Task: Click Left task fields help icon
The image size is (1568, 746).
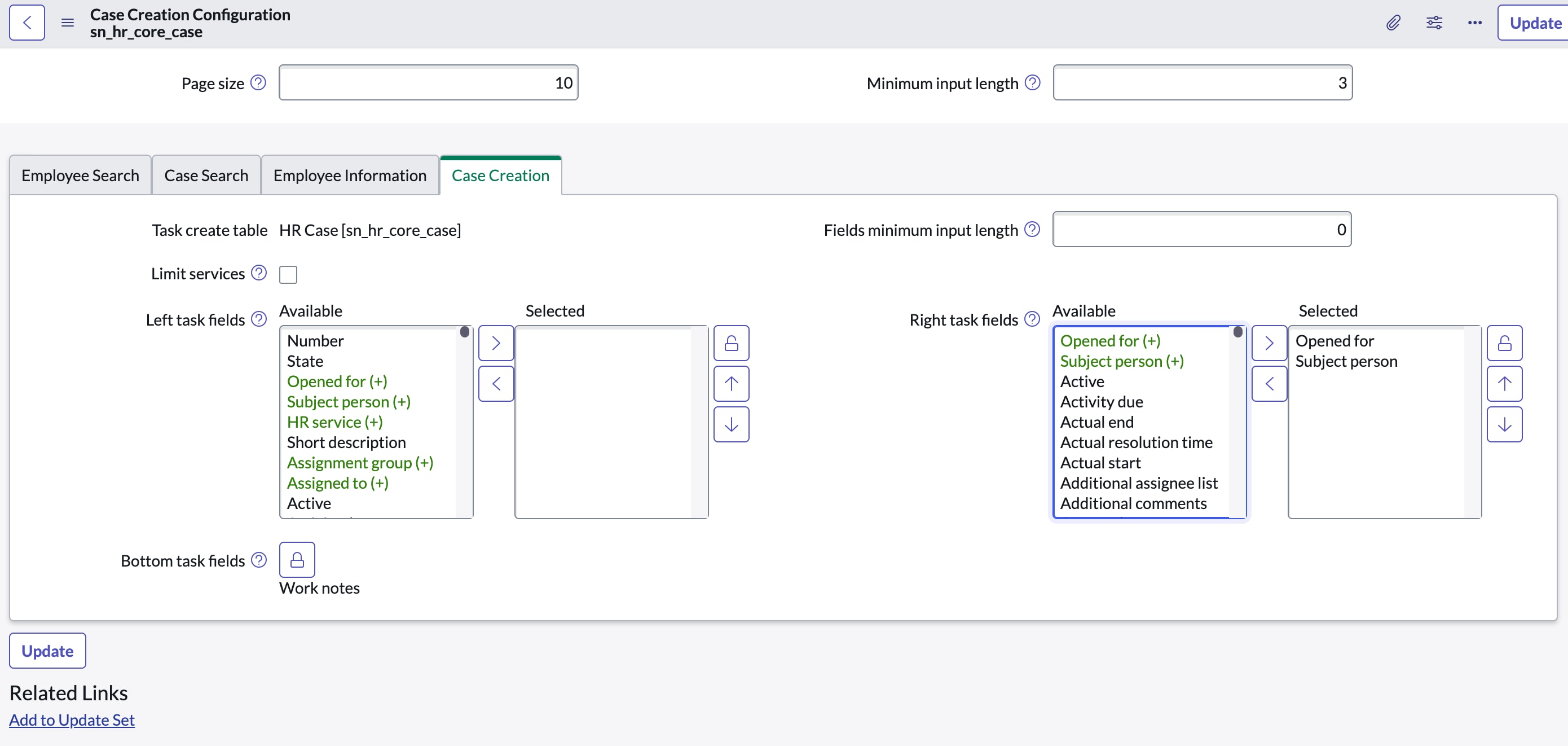Action: [259, 318]
